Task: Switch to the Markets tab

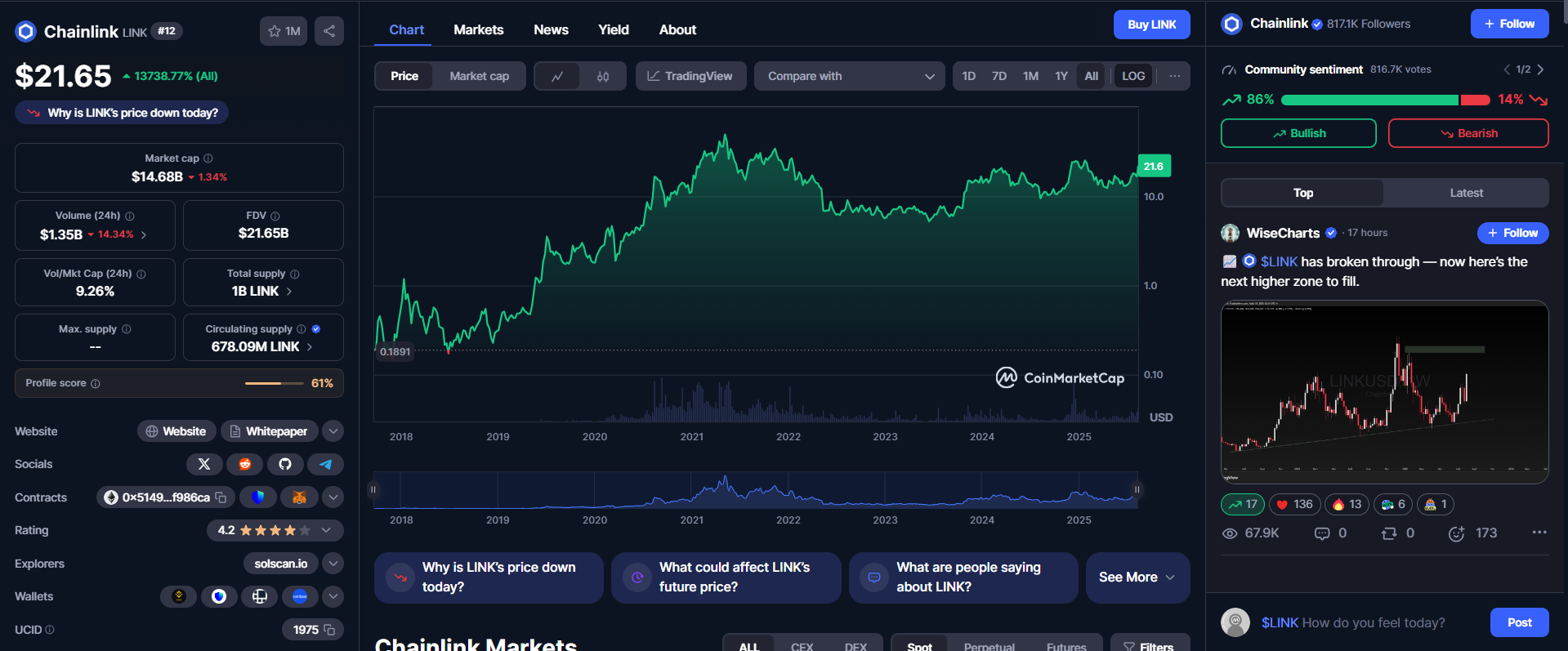Action: coord(478,29)
